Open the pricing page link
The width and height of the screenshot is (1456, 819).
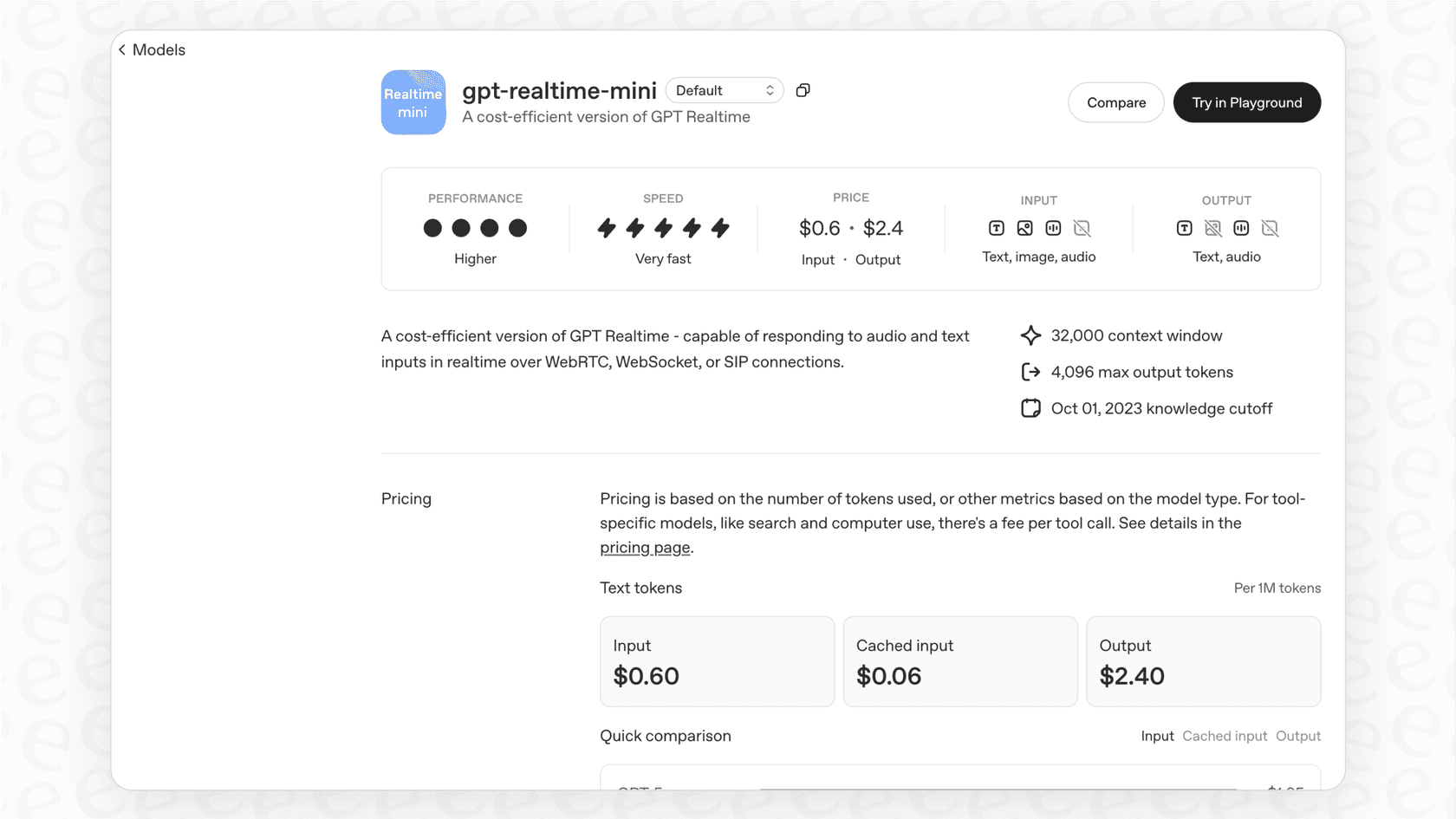645,547
